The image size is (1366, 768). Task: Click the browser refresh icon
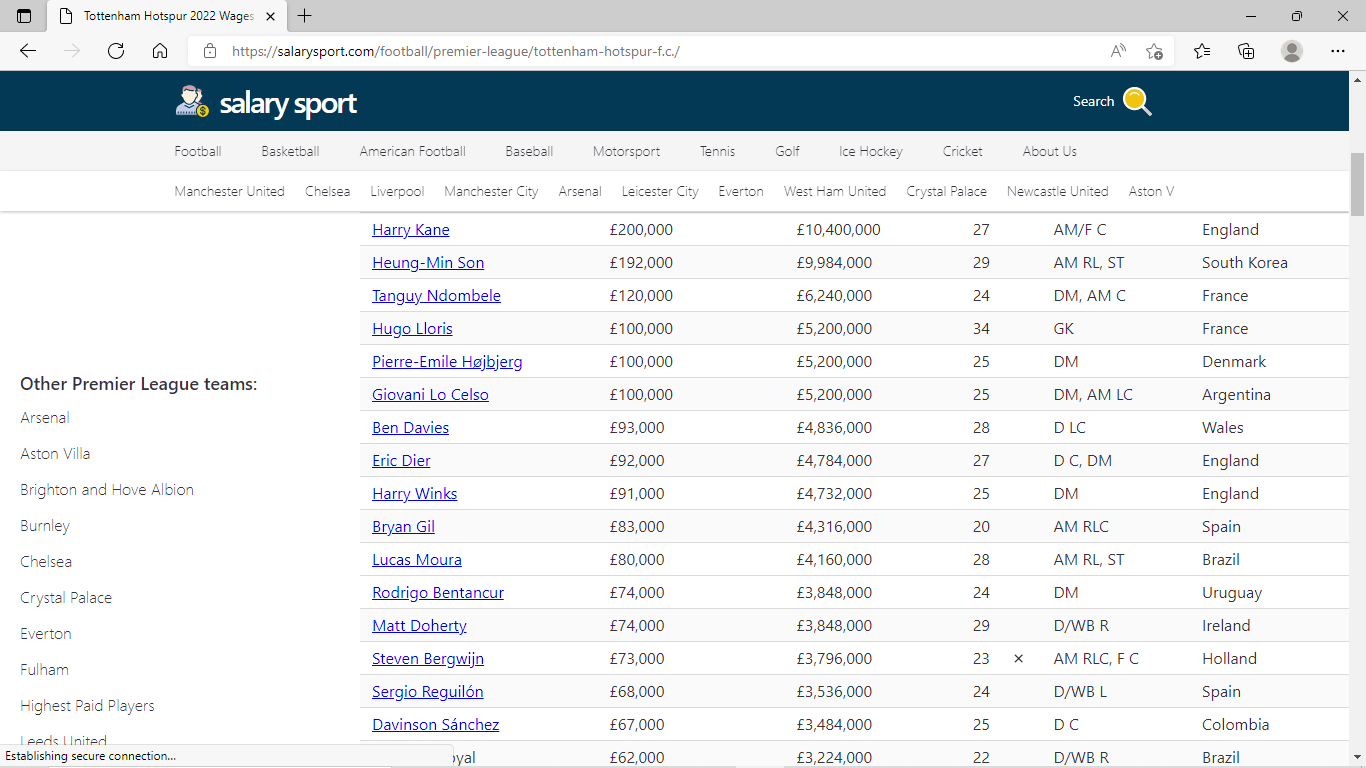[116, 51]
